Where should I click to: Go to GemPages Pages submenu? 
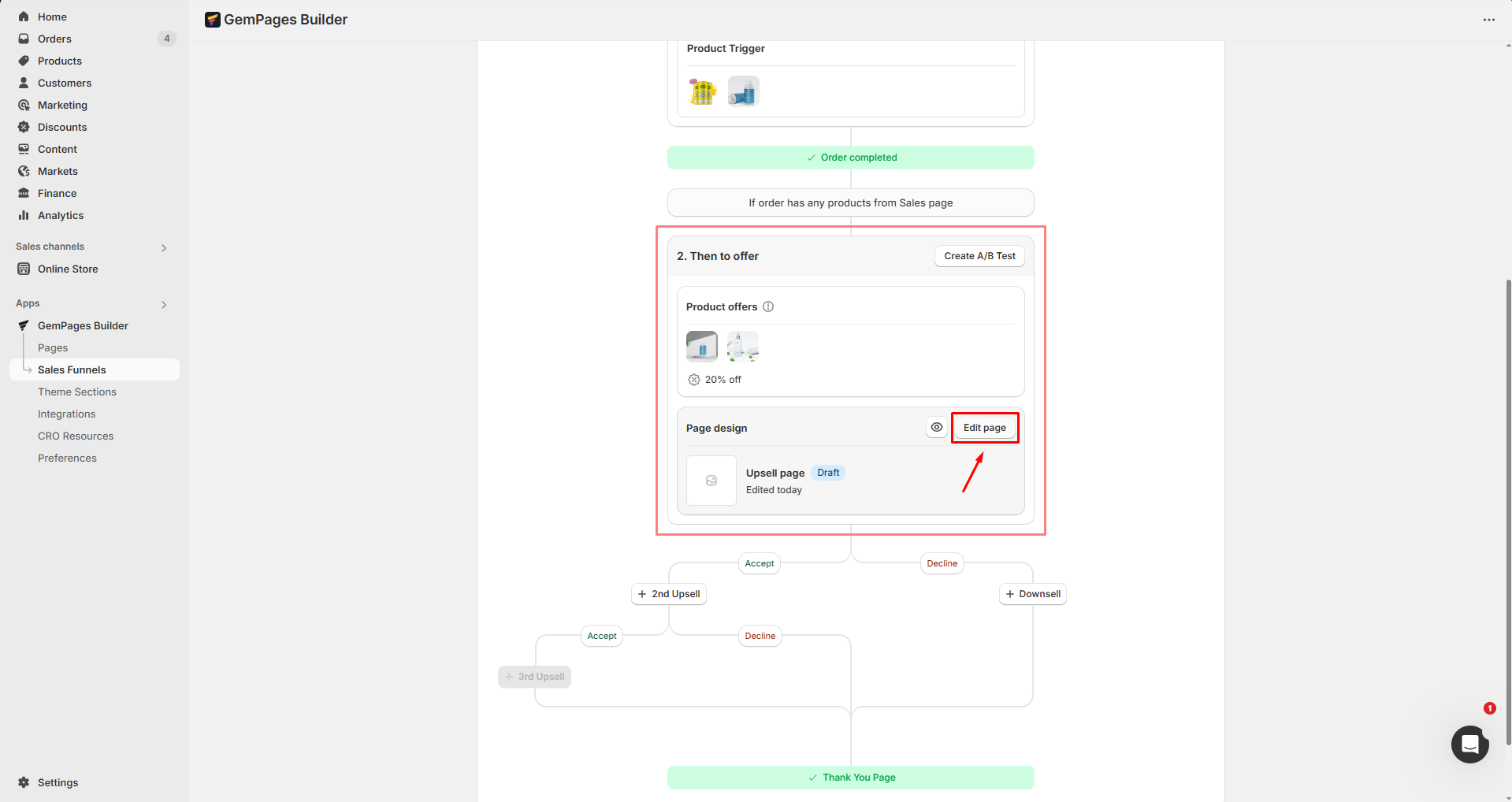(95, 347)
